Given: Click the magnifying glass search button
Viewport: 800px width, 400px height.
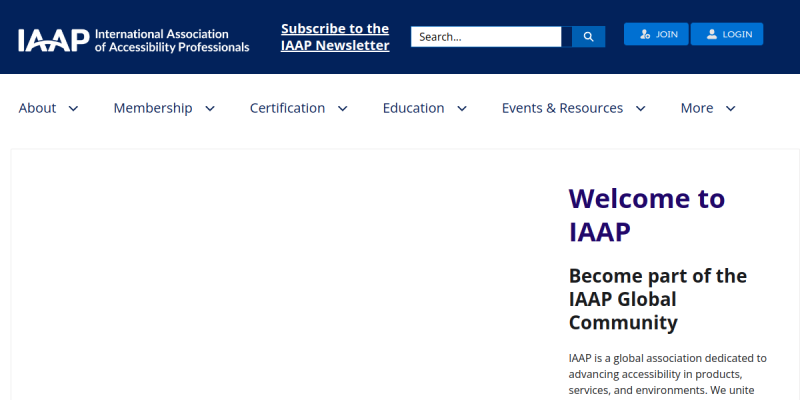Looking at the screenshot, I should pos(588,37).
